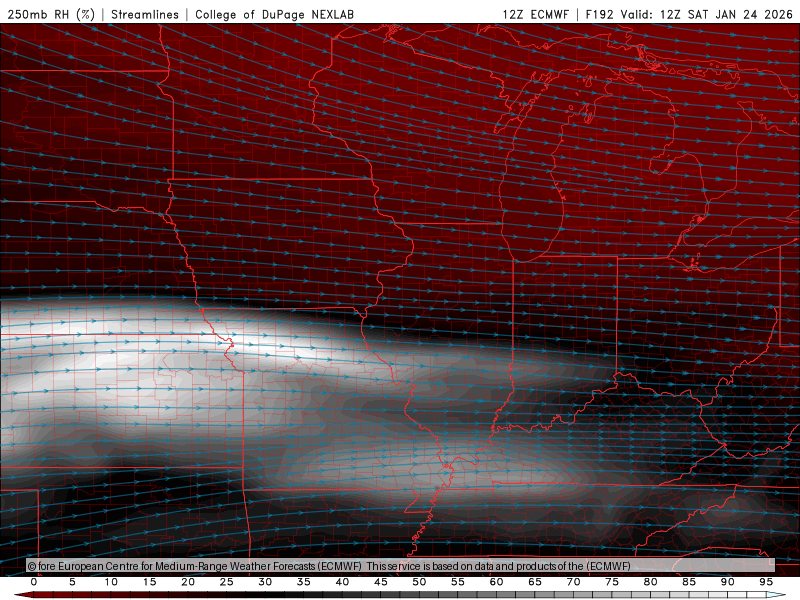Pick the "80" colorbar label
Image resolution: width=800 pixels, height=600 pixels.
(x=650, y=582)
